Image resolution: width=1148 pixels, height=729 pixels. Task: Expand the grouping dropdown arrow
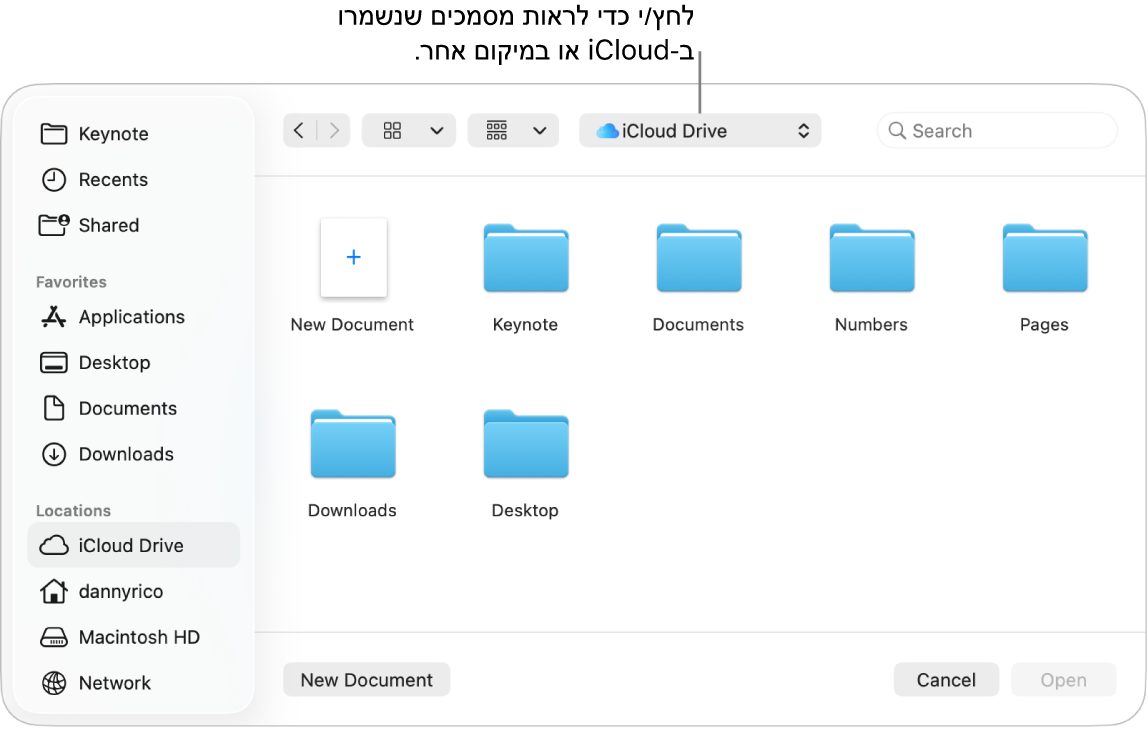click(540, 131)
